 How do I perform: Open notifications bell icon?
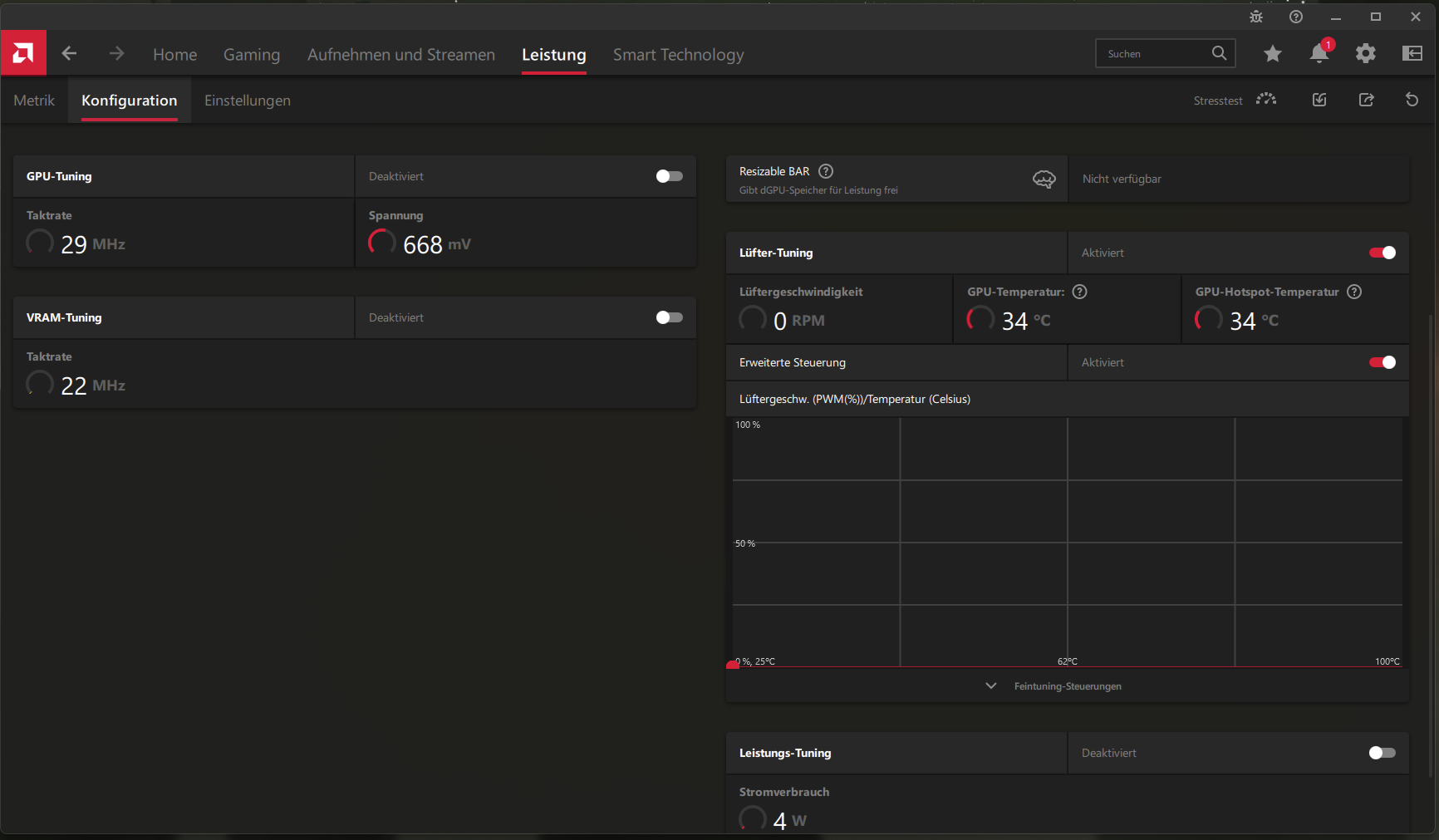[x=1319, y=53]
